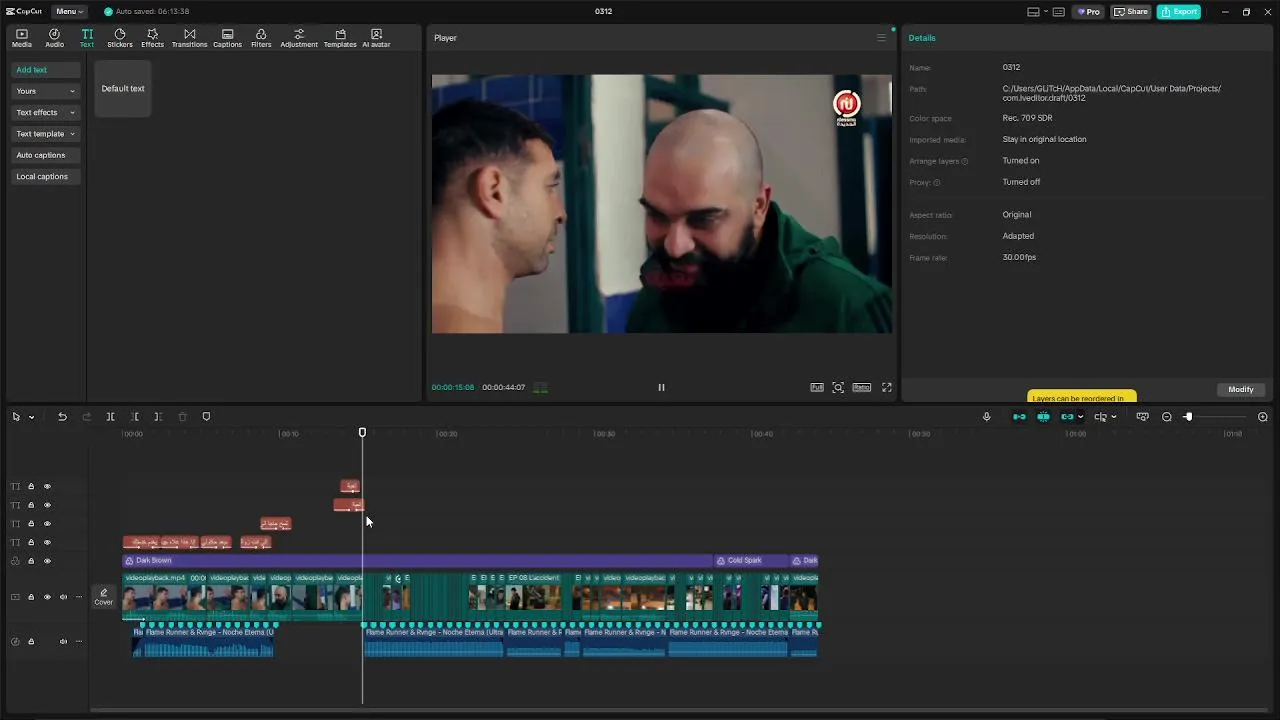The image size is (1280, 720).
Task: Pause the video playback
Action: click(x=661, y=387)
